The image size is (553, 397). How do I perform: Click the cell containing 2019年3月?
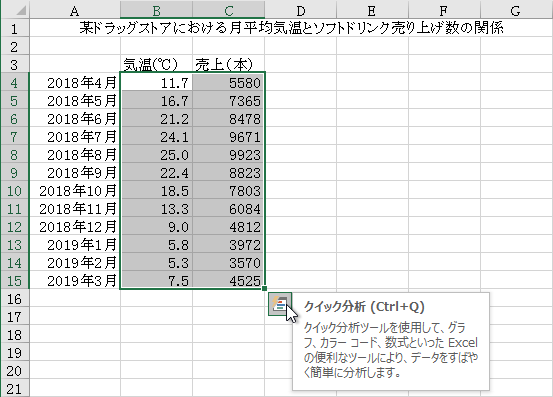75,281
